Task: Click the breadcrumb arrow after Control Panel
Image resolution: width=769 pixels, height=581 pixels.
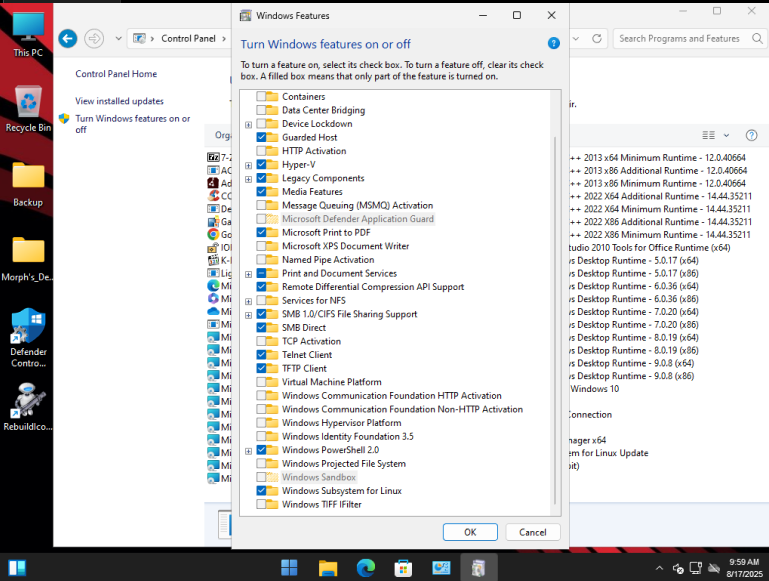Action: click(224, 38)
